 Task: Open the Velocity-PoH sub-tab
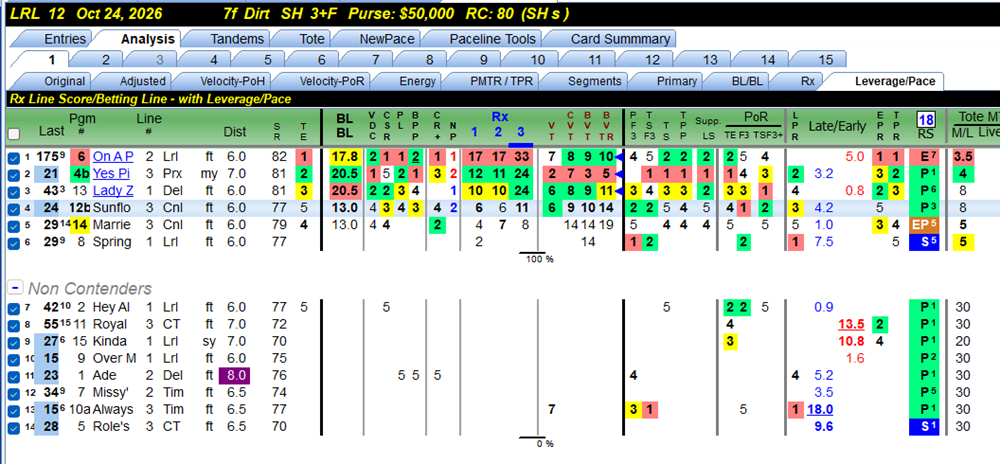click(232, 82)
